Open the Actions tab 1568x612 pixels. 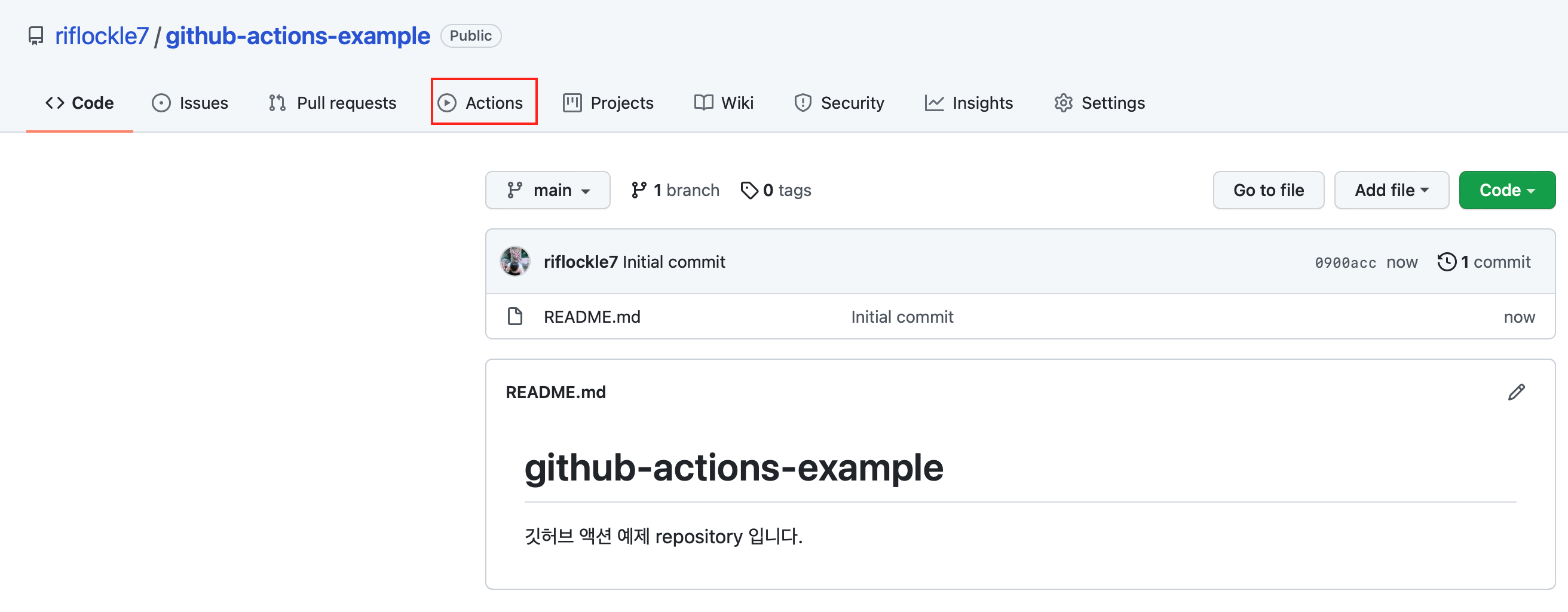pos(481,103)
